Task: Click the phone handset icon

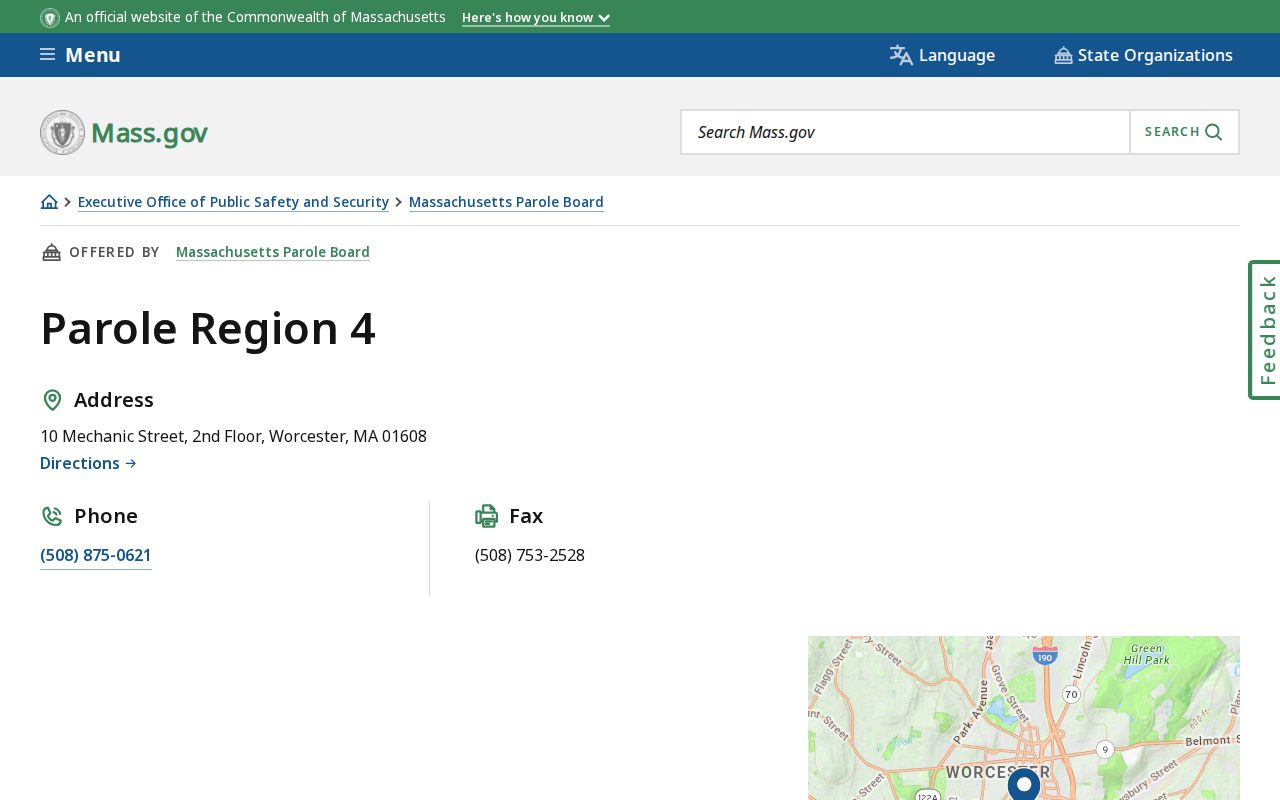Action: tap(52, 516)
